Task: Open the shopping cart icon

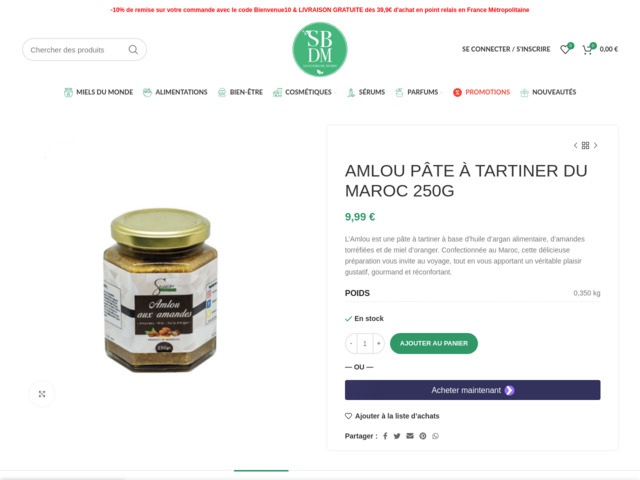Action: (587, 49)
